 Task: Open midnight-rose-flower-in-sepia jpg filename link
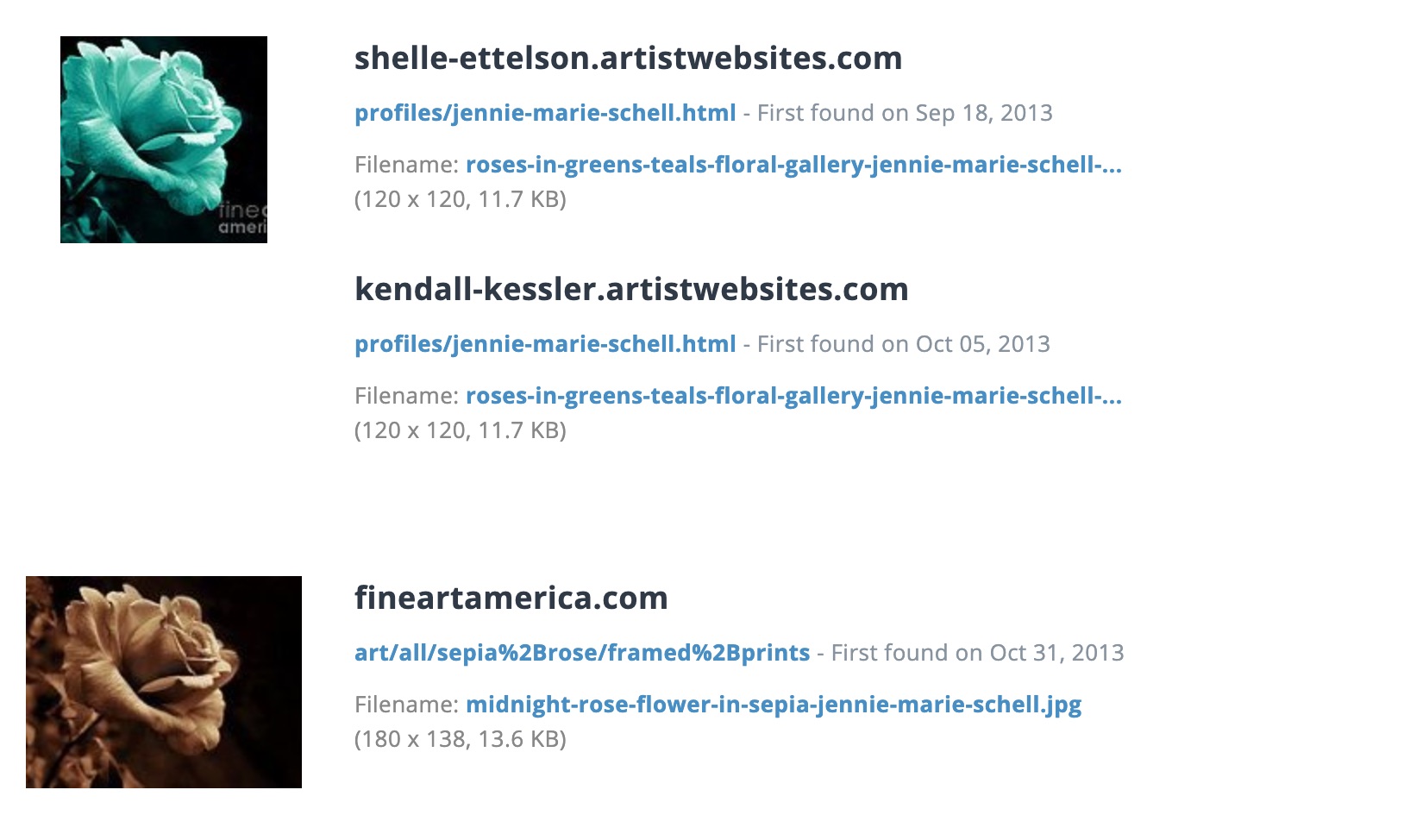coord(774,705)
